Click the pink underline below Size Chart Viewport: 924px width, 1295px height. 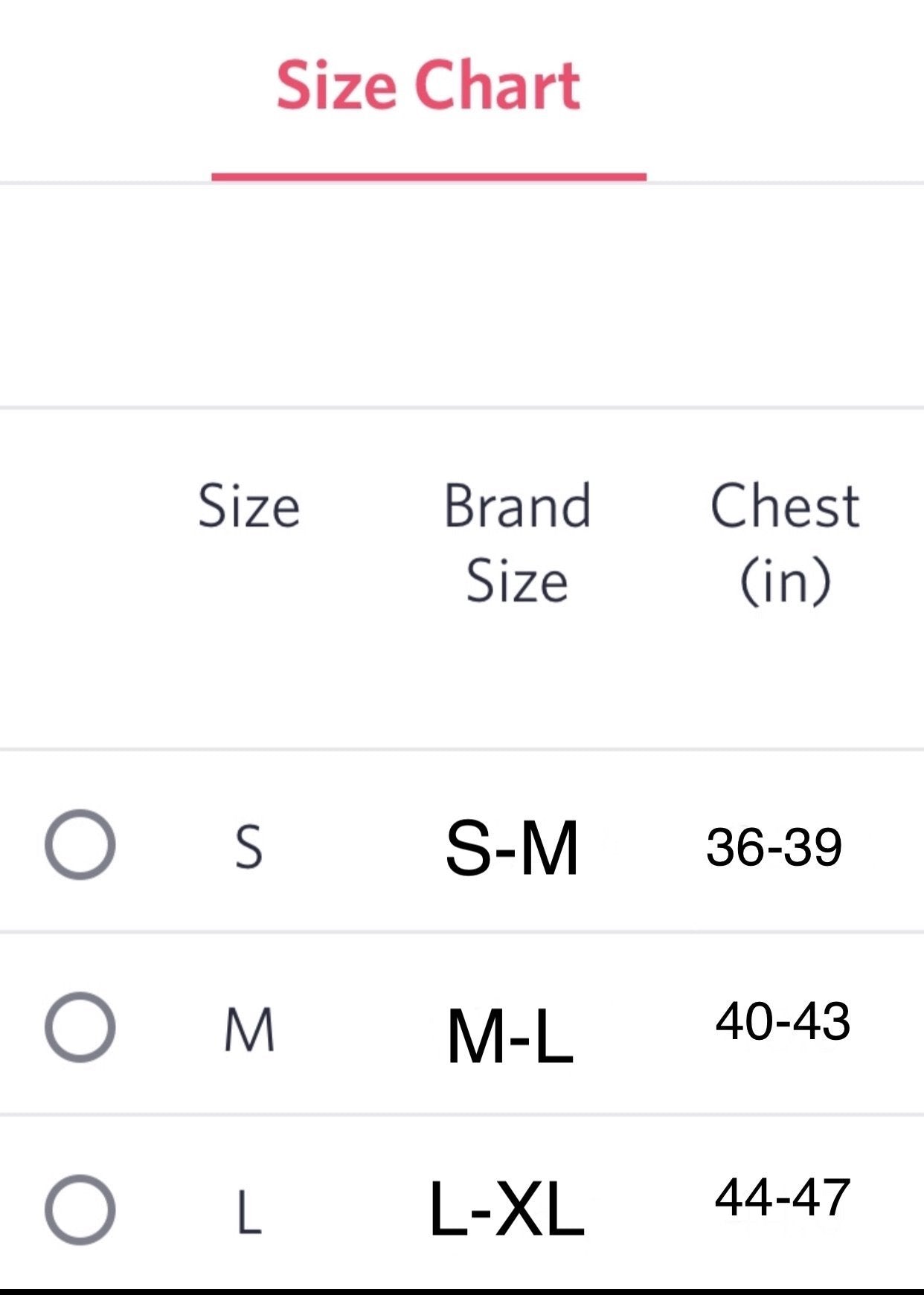coord(429,174)
